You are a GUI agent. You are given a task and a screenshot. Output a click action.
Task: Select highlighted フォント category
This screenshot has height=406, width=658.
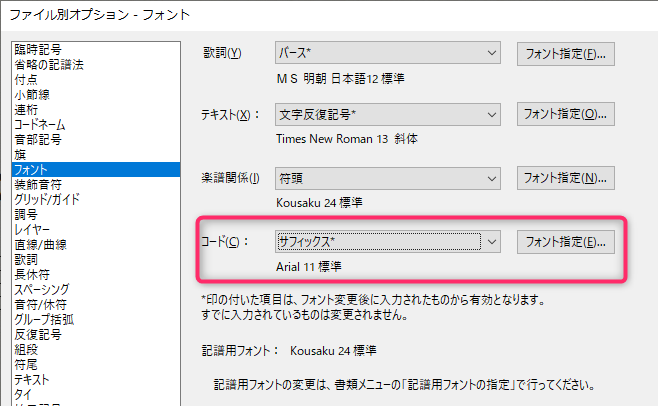pos(96,170)
